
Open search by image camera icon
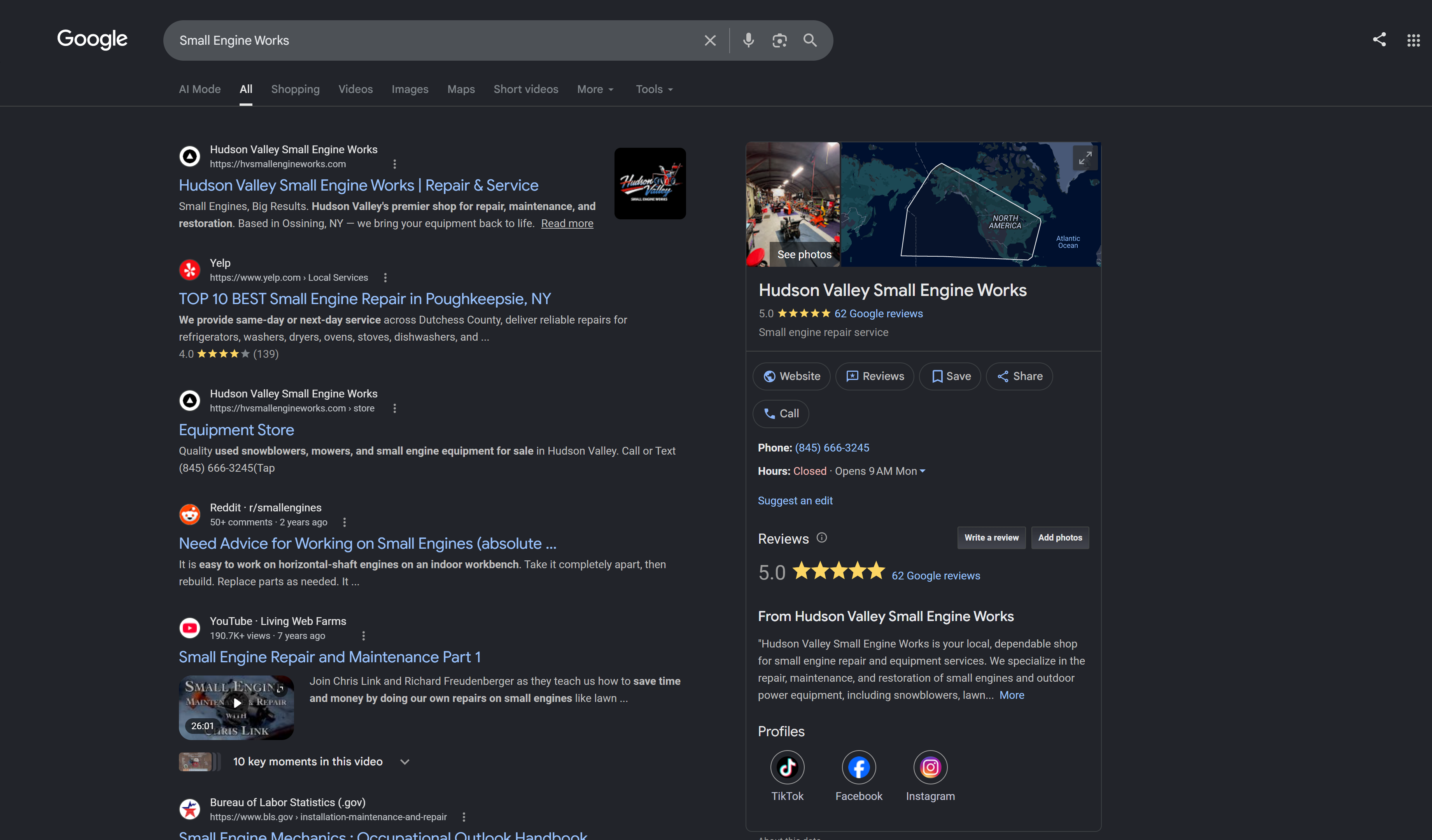tap(779, 40)
